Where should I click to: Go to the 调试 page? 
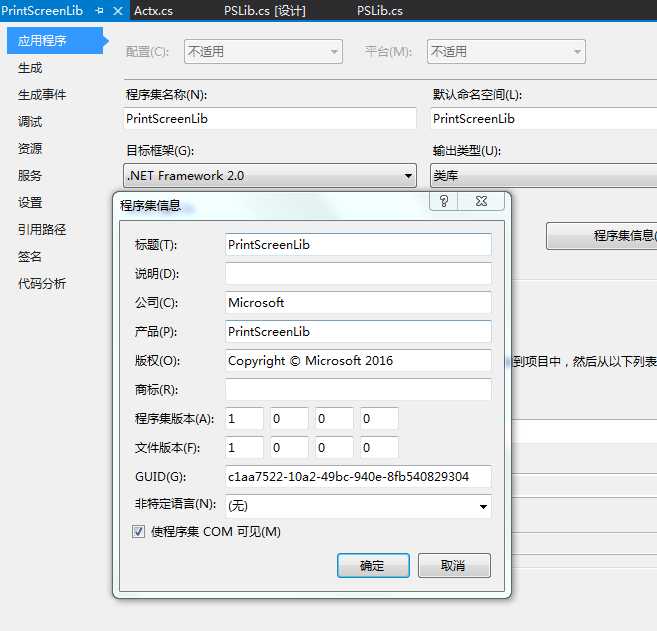[x=30, y=122]
